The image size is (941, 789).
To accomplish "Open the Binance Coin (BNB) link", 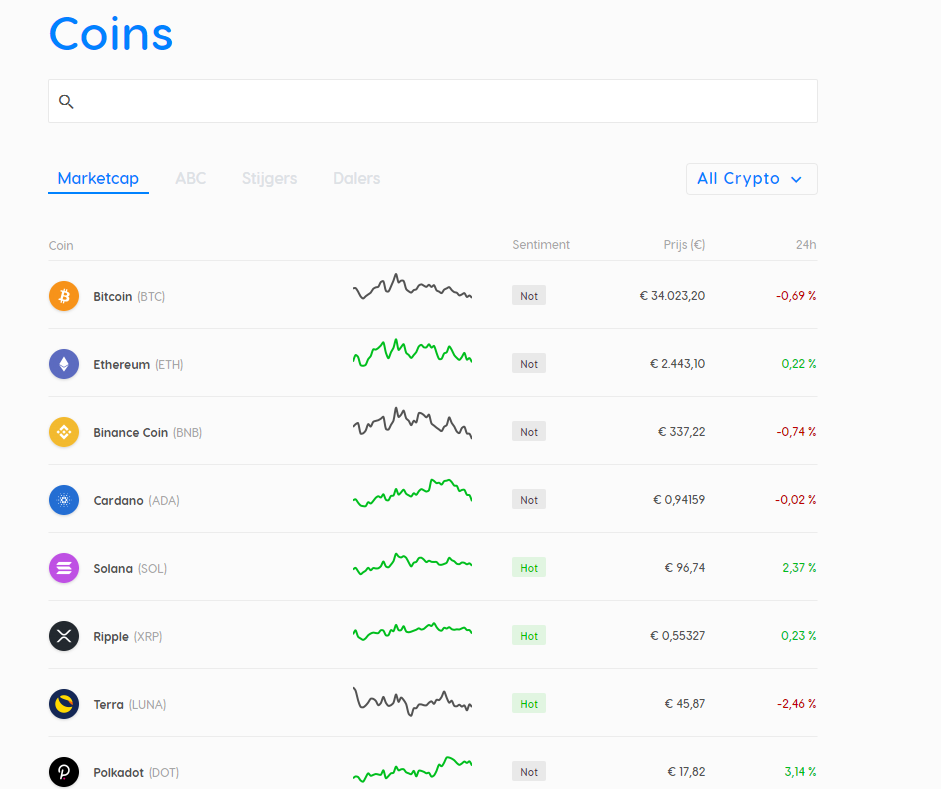I will [148, 433].
